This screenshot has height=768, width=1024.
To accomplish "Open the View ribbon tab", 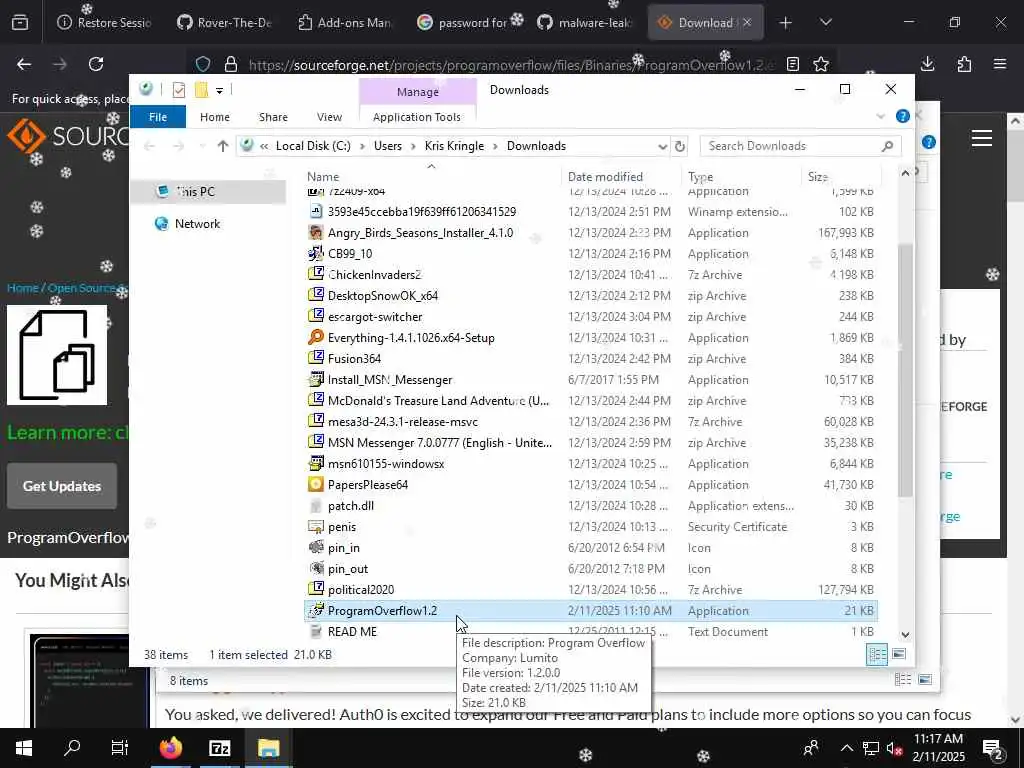I will click(329, 117).
